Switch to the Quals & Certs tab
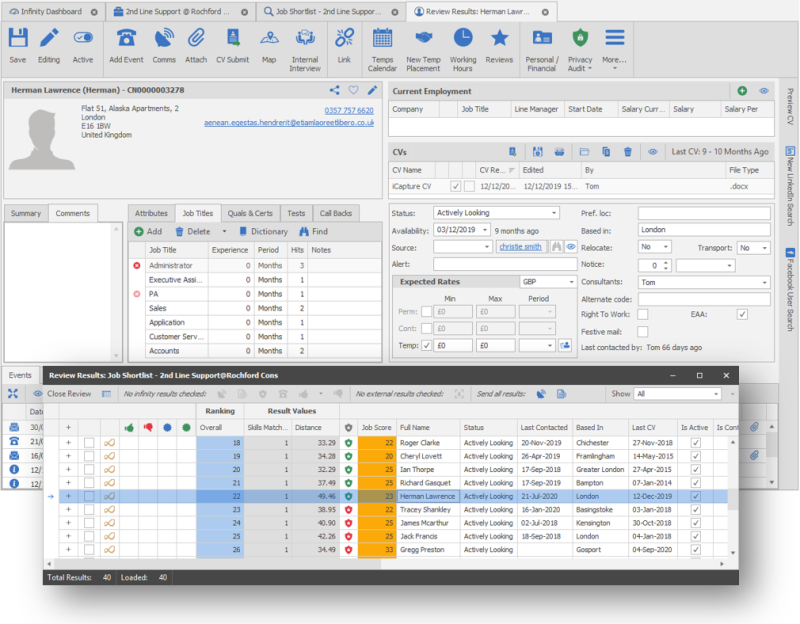800x624 pixels. 250,213
